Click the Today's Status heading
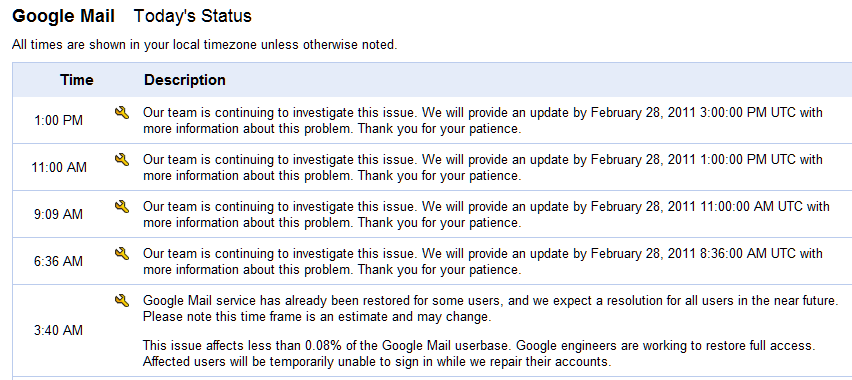 (x=192, y=16)
